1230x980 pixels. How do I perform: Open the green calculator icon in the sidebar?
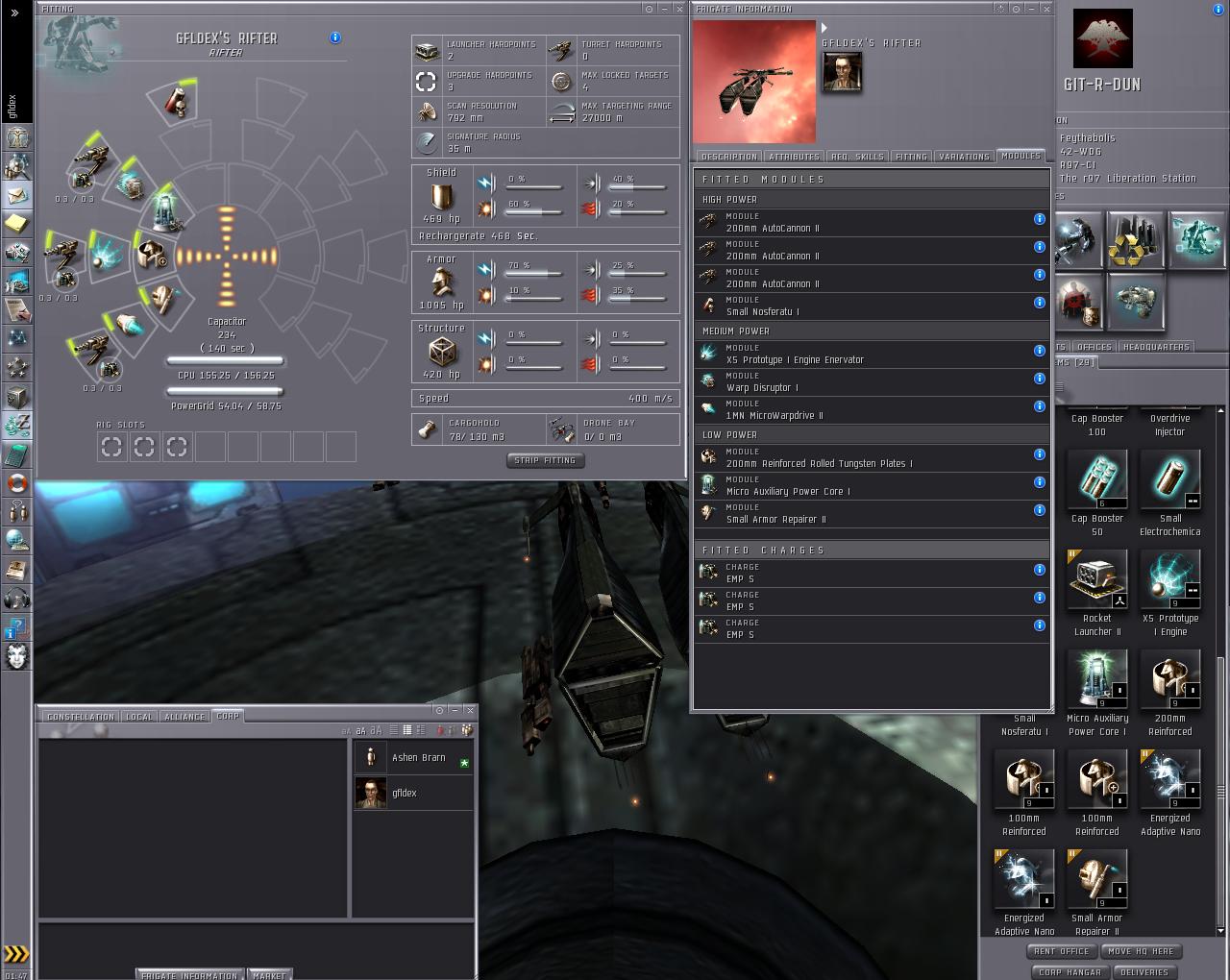tap(17, 454)
